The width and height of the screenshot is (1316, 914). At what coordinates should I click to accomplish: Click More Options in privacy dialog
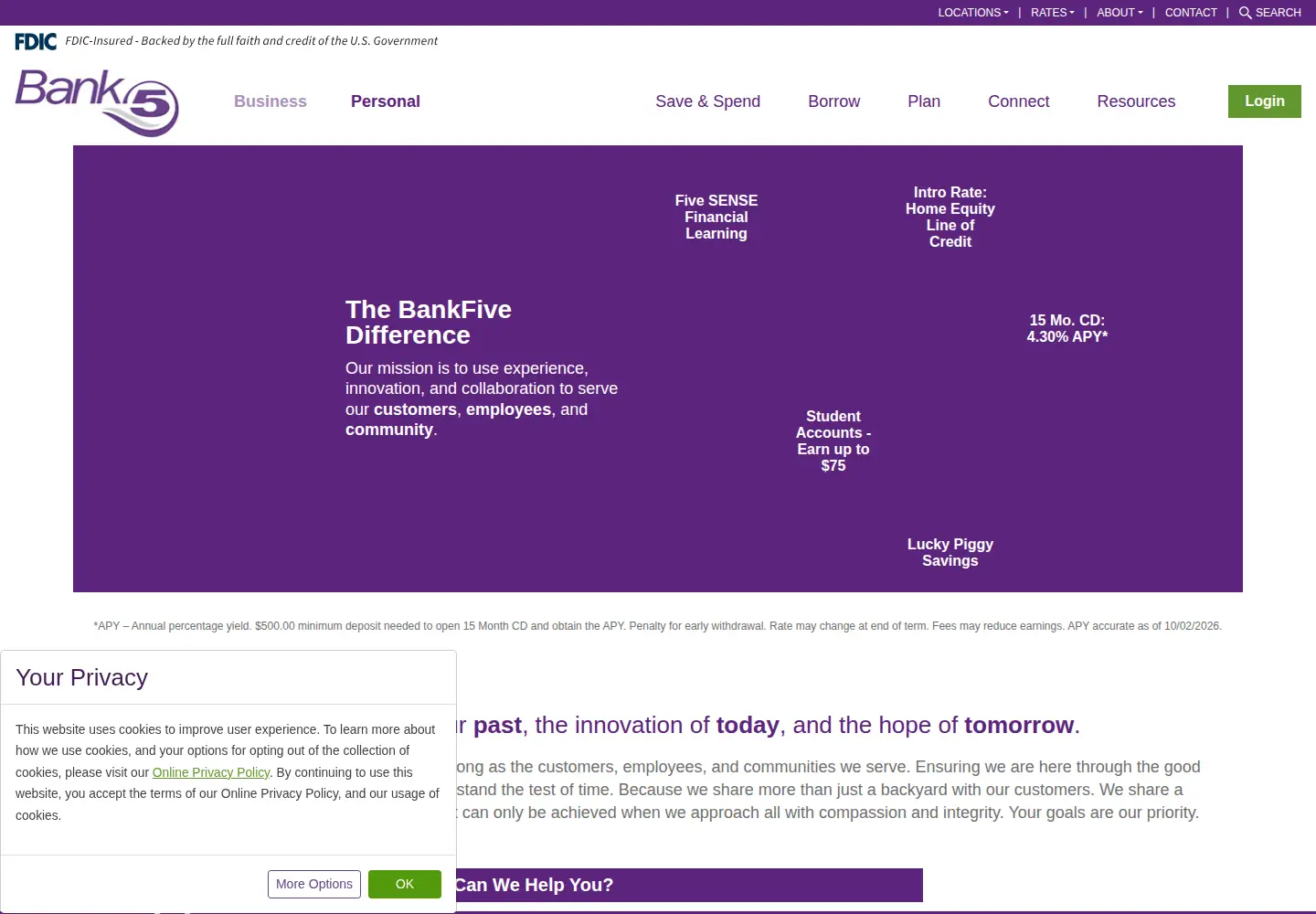click(314, 884)
